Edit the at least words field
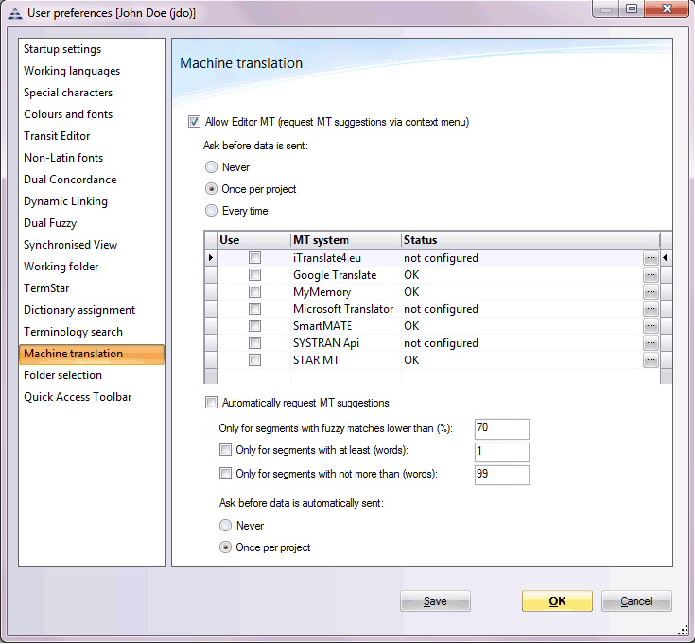695x644 pixels. point(502,451)
